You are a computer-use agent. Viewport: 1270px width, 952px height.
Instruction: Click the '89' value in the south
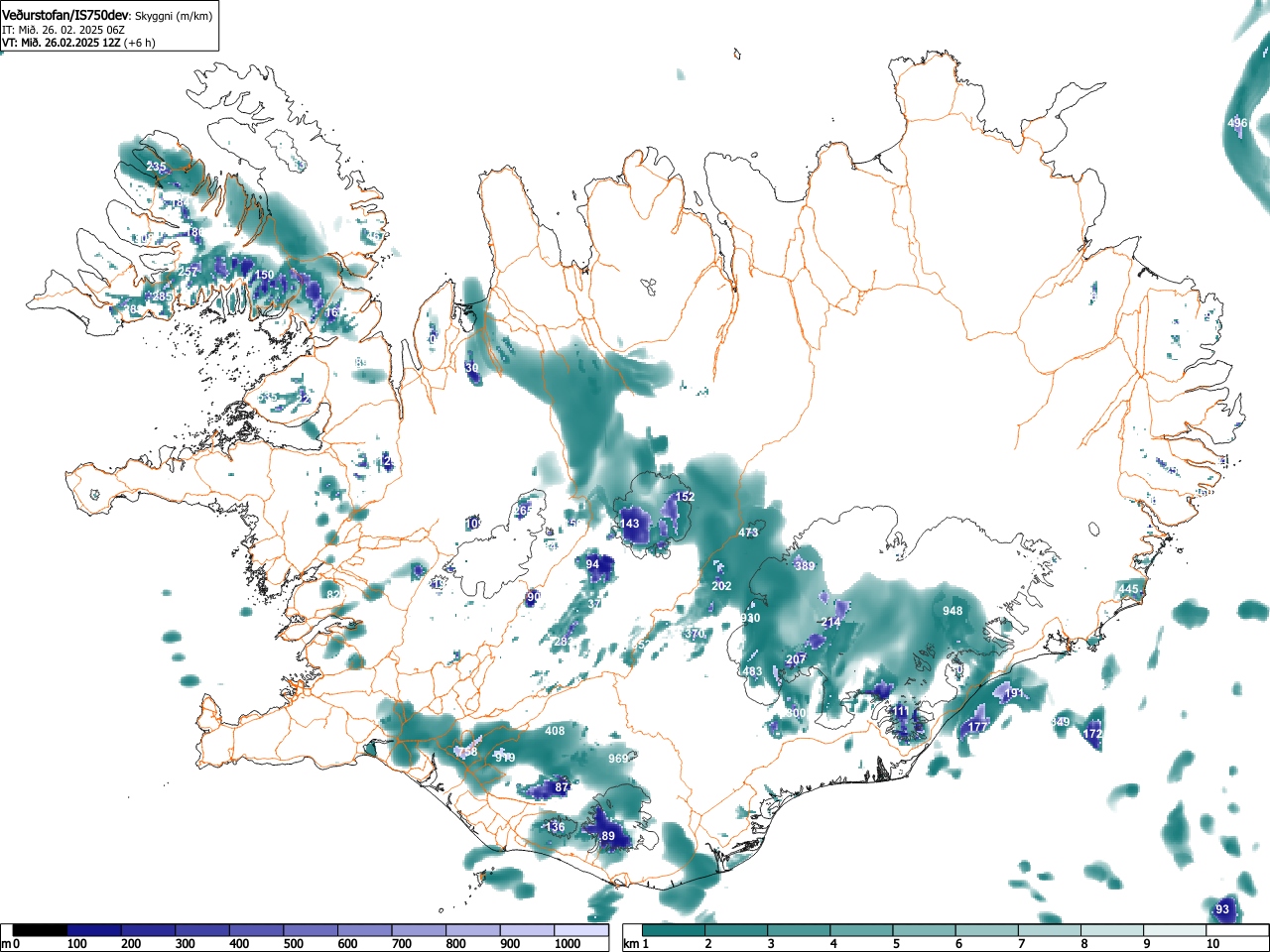point(608,836)
